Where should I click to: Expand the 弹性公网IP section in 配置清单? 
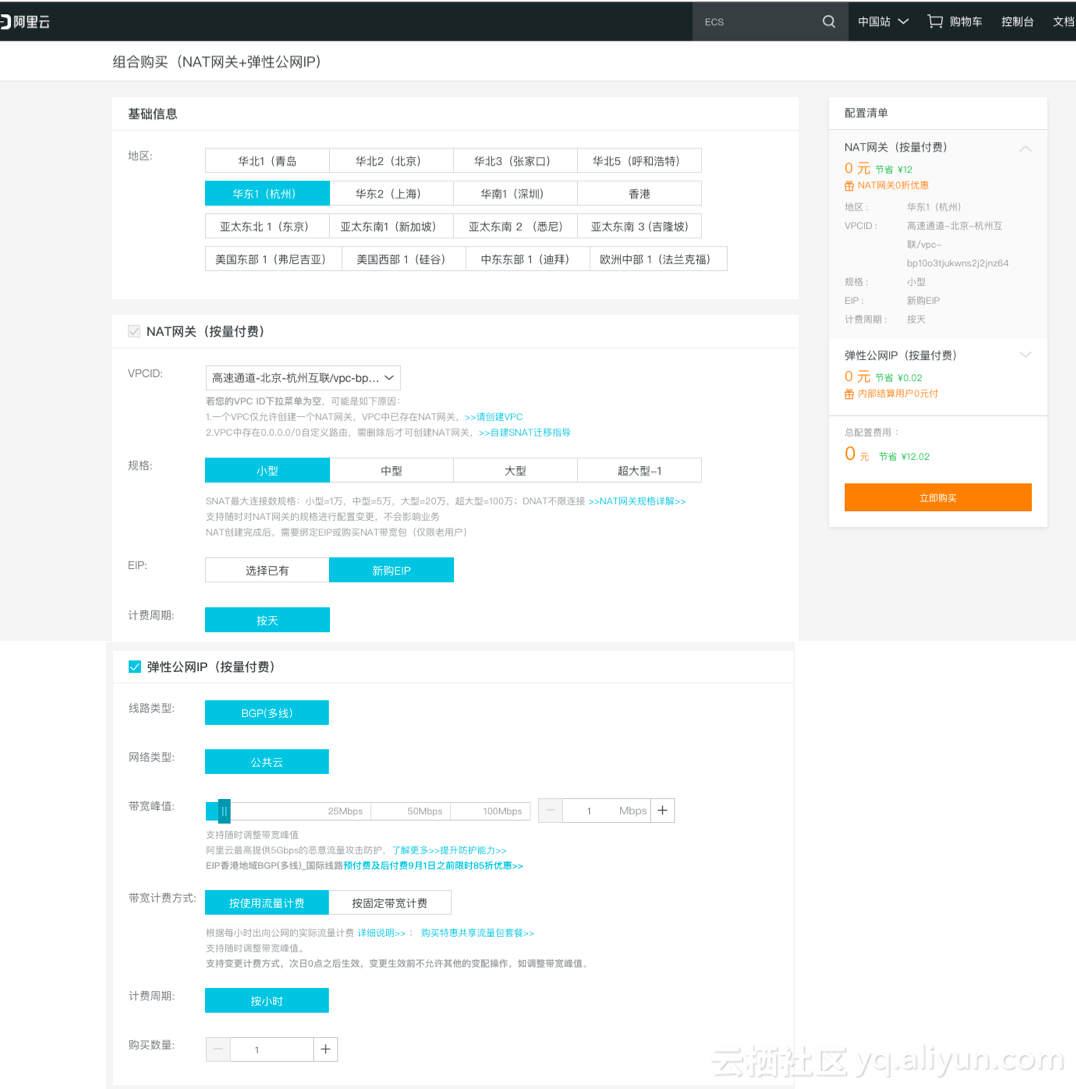[x=1025, y=355]
